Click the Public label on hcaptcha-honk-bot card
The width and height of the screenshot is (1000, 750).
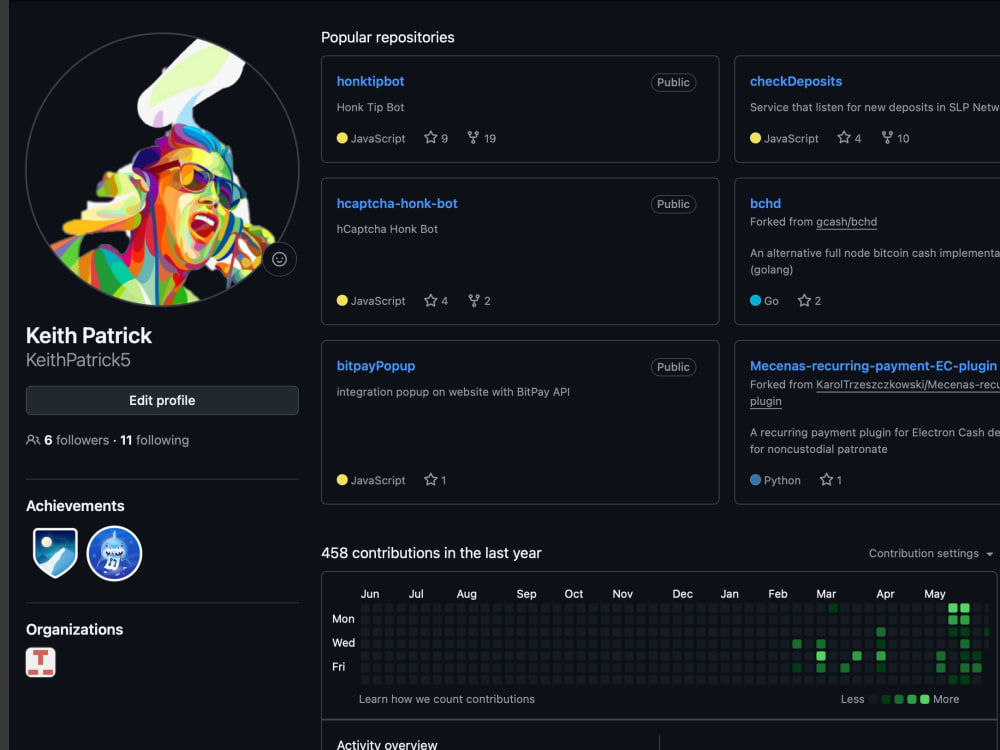[x=673, y=204]
